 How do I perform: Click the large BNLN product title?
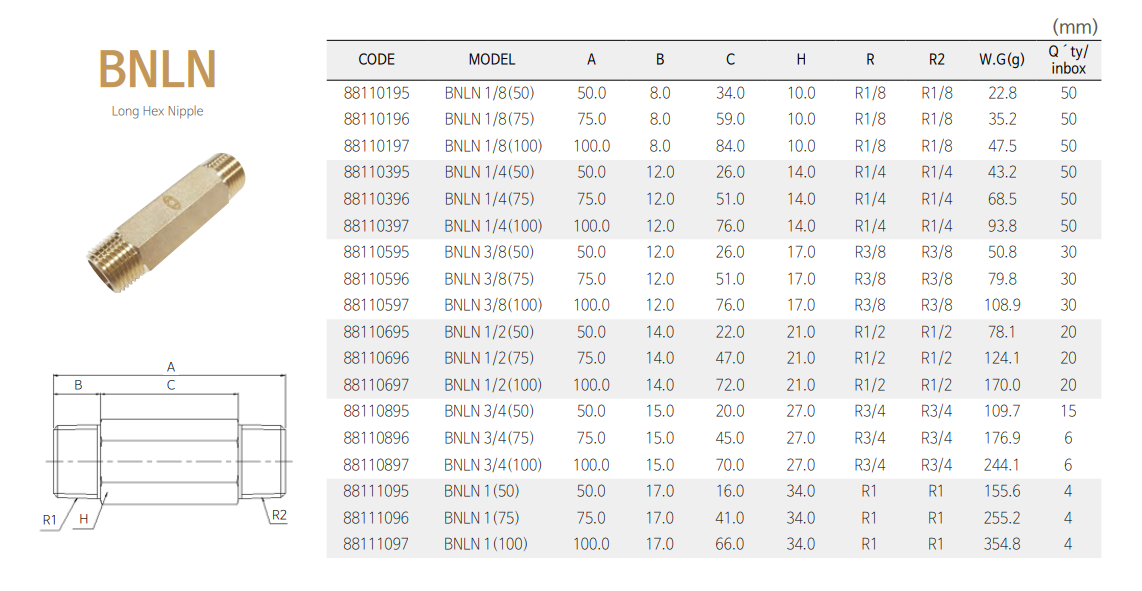pos(157,70)
